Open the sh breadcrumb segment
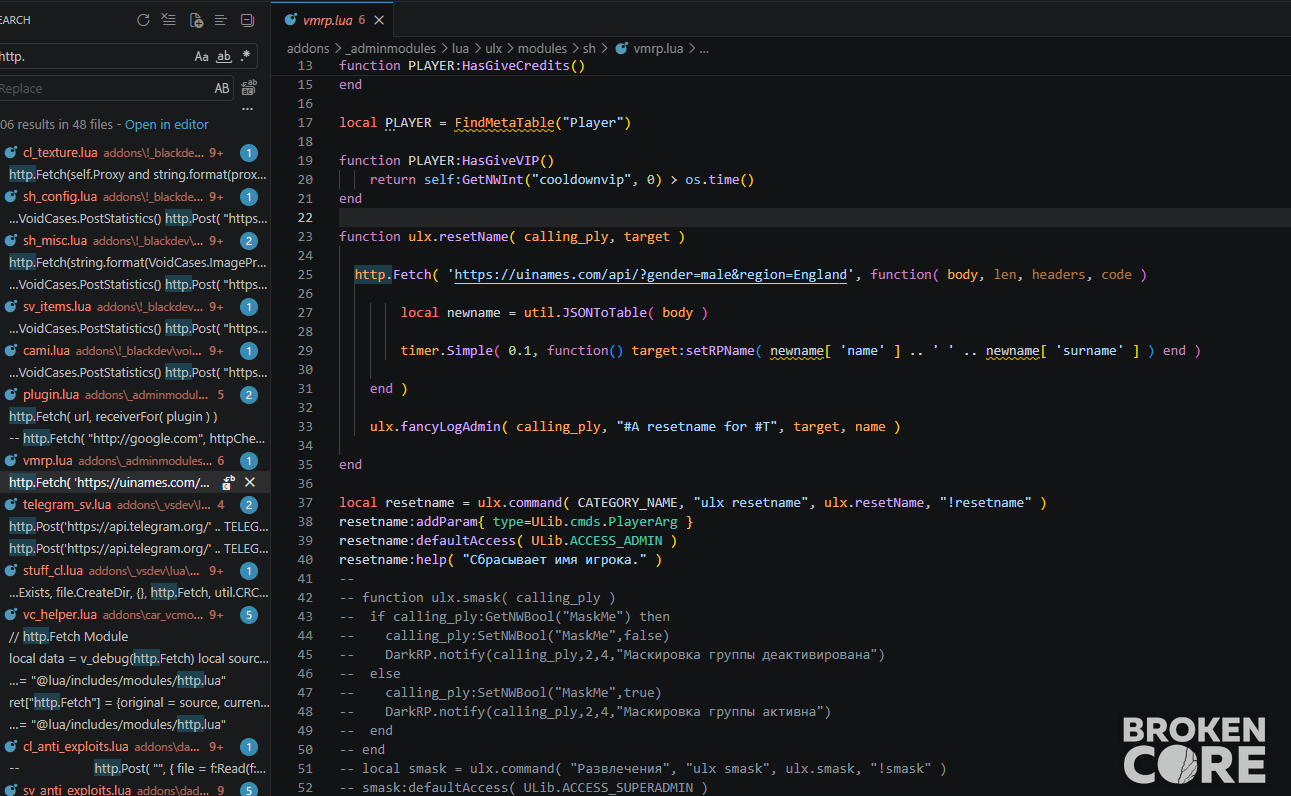This screenshot has width=1291, height=796. click(x=590, y=48)
